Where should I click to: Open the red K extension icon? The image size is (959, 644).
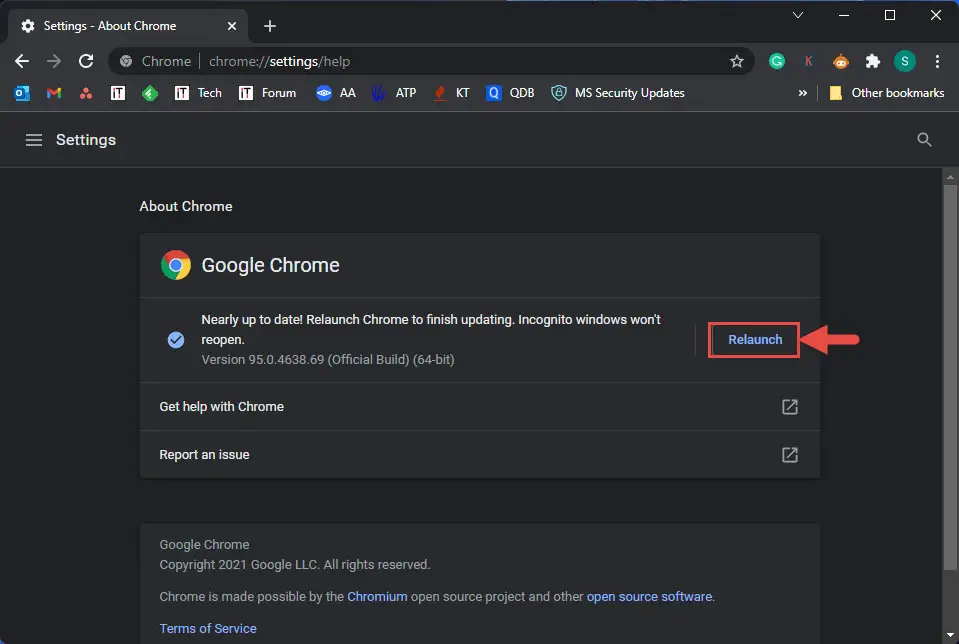tap(809, 61)
